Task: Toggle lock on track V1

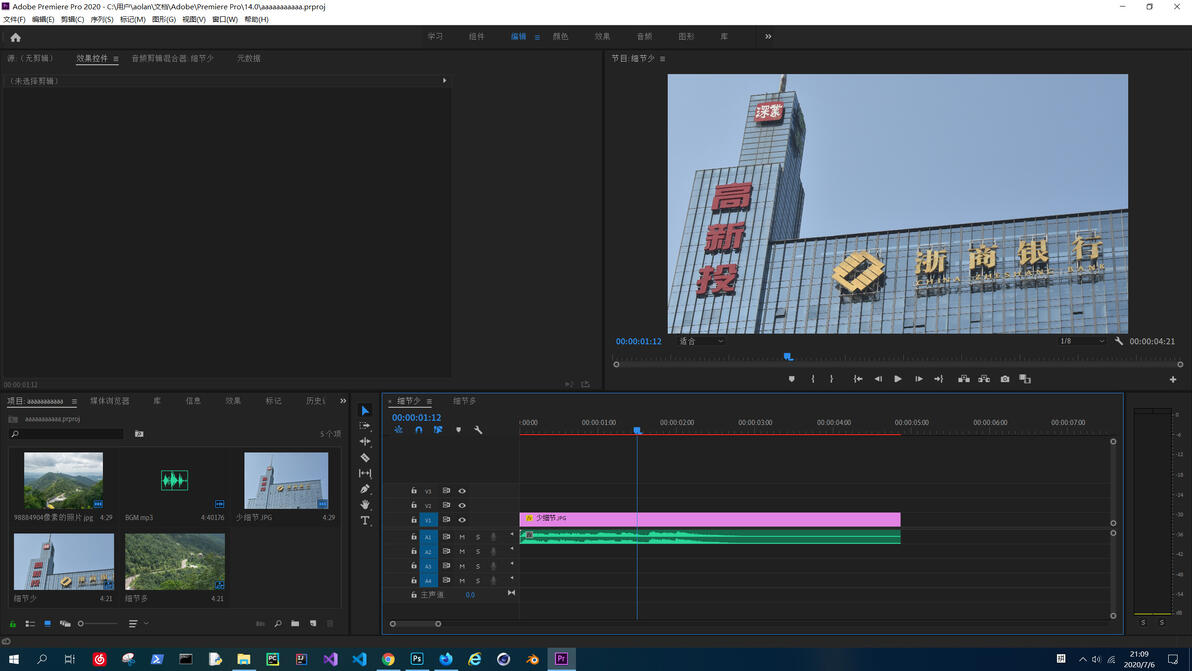Action: point(414,520)
